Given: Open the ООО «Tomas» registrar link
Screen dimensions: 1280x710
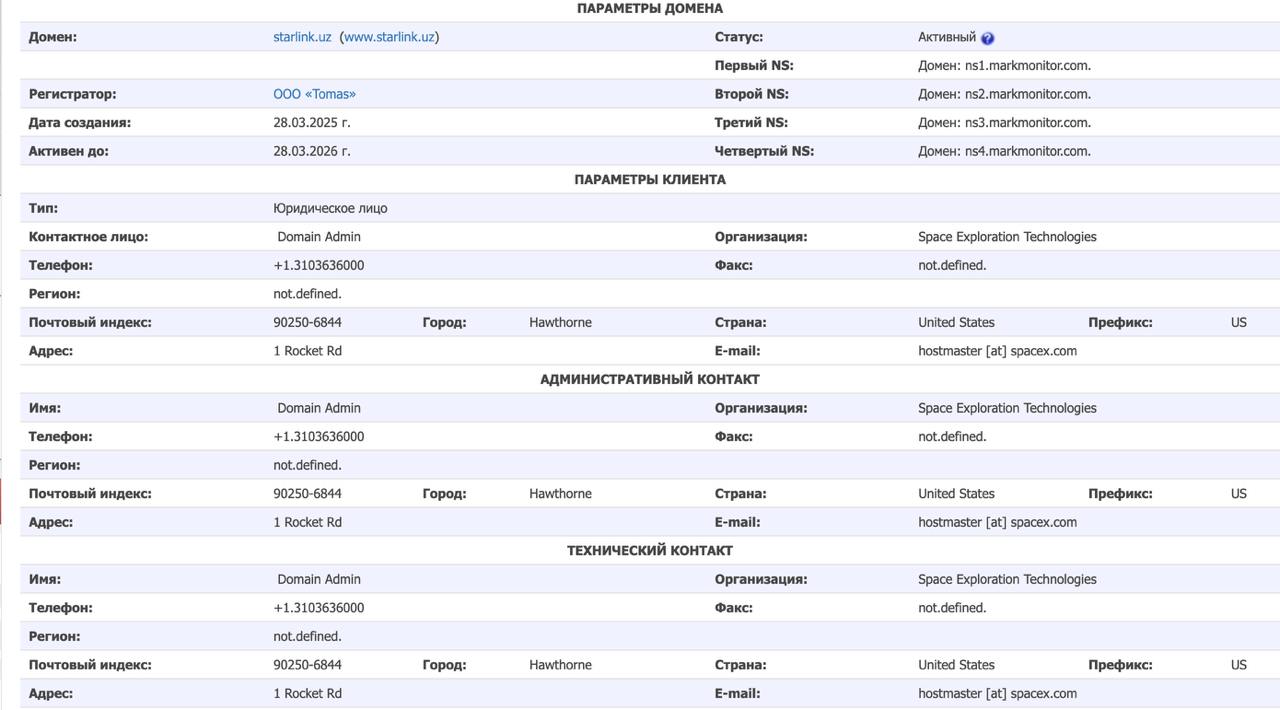Looking at the screenshot, I should tap(314, 94).
